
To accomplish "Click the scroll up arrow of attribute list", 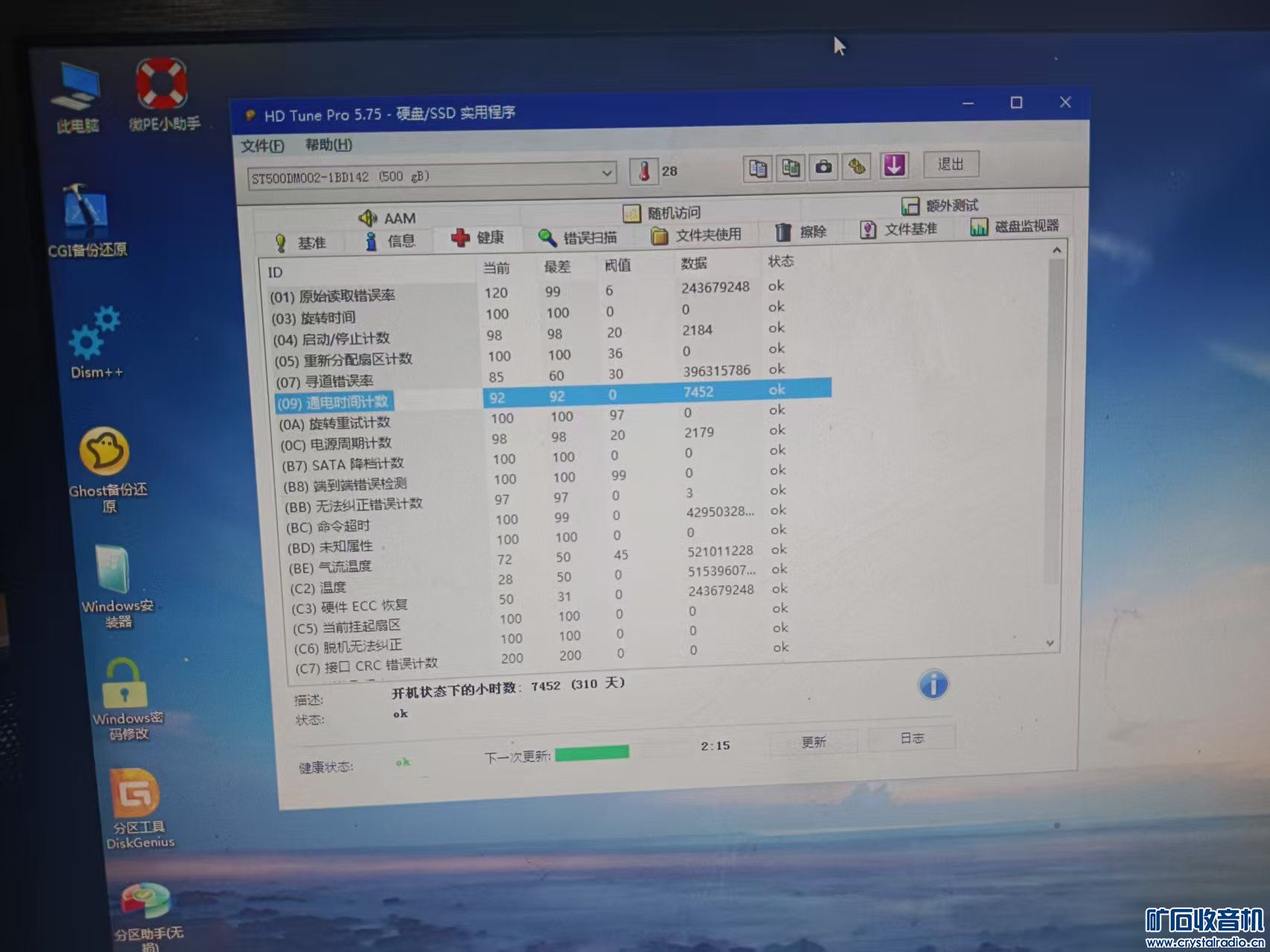I will coord(1057,250).
